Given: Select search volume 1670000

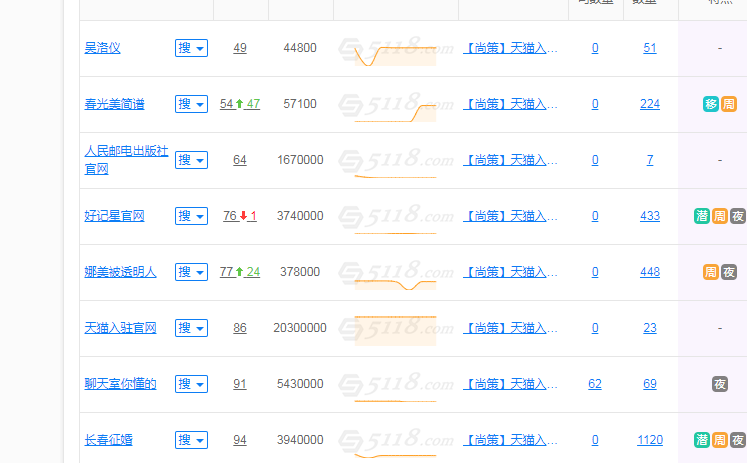Looking at the screenshot, I should click(x=300, y=160).
